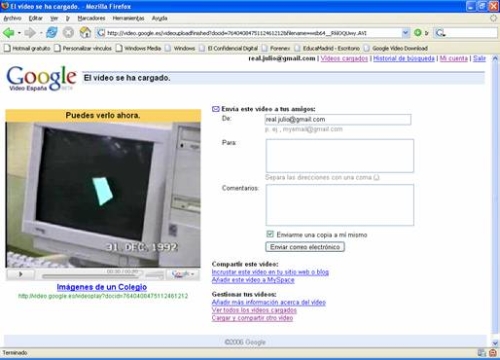Reload the page with the refresh icon
The width and height of the screenshot is (500, 360).
click(x=52, y=33)
